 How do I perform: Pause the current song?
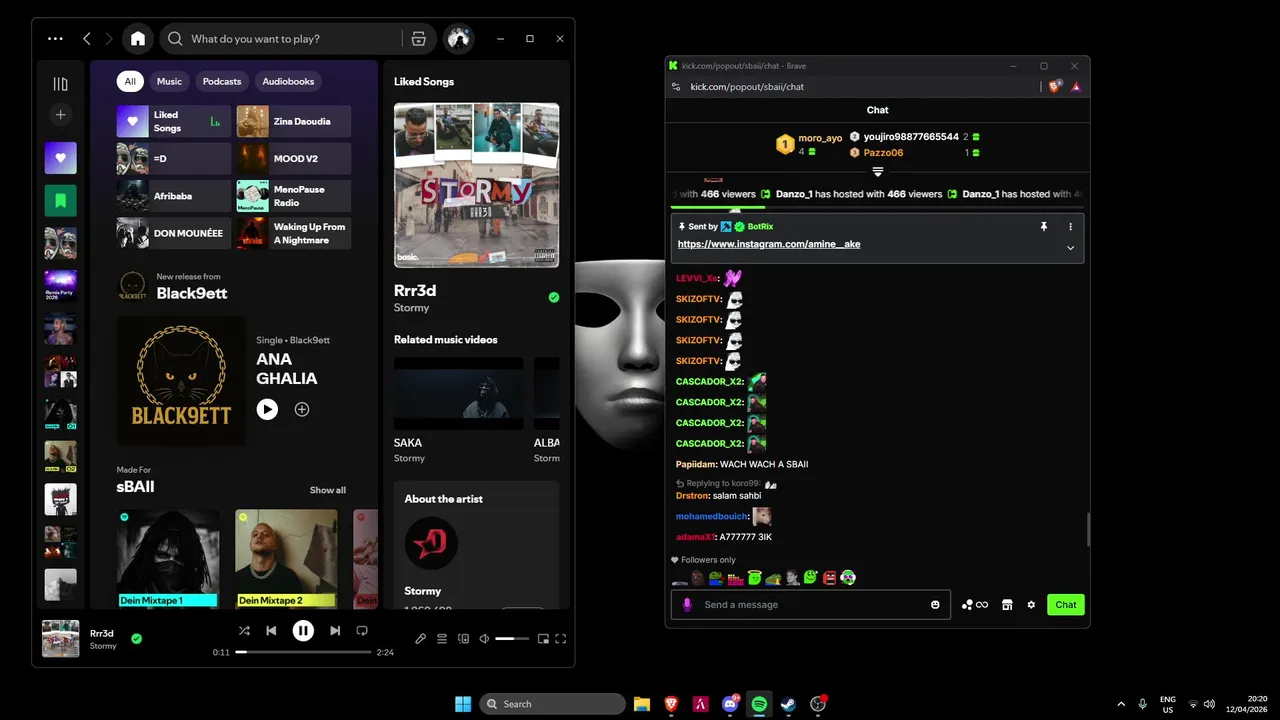click(303, 631)
